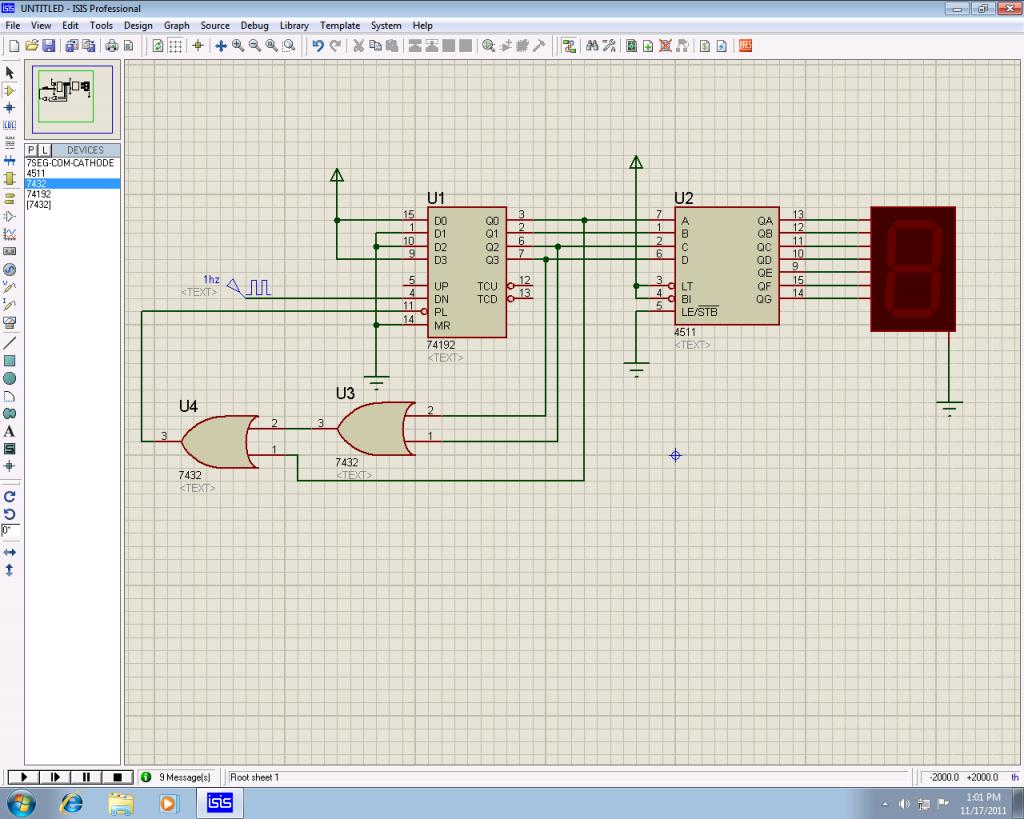
Task: Click the P pick devices button
Action: (x=31, y=150)
